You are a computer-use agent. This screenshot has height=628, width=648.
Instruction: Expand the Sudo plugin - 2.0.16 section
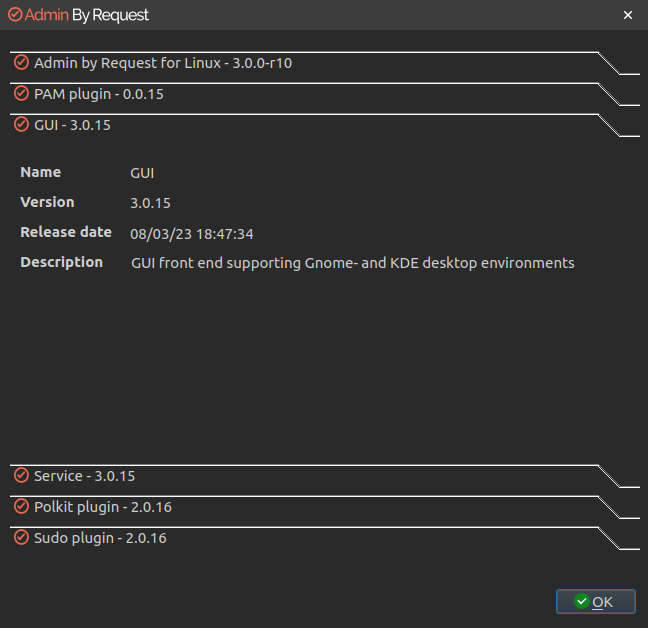(324, 538)
